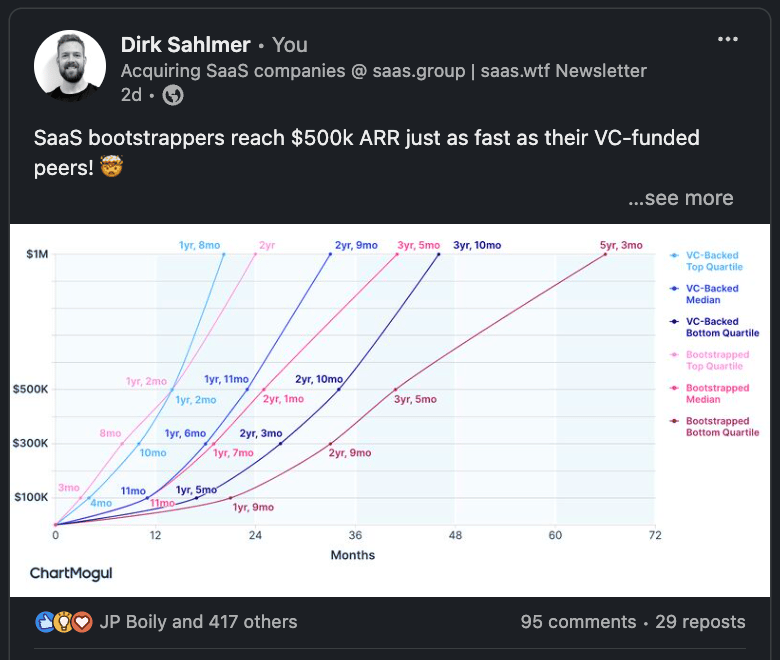The height and width of the screenshot is (660, 780).
Task: Click the VC-Backed Bottom Quartile legend entry
Action: point(715,327)
